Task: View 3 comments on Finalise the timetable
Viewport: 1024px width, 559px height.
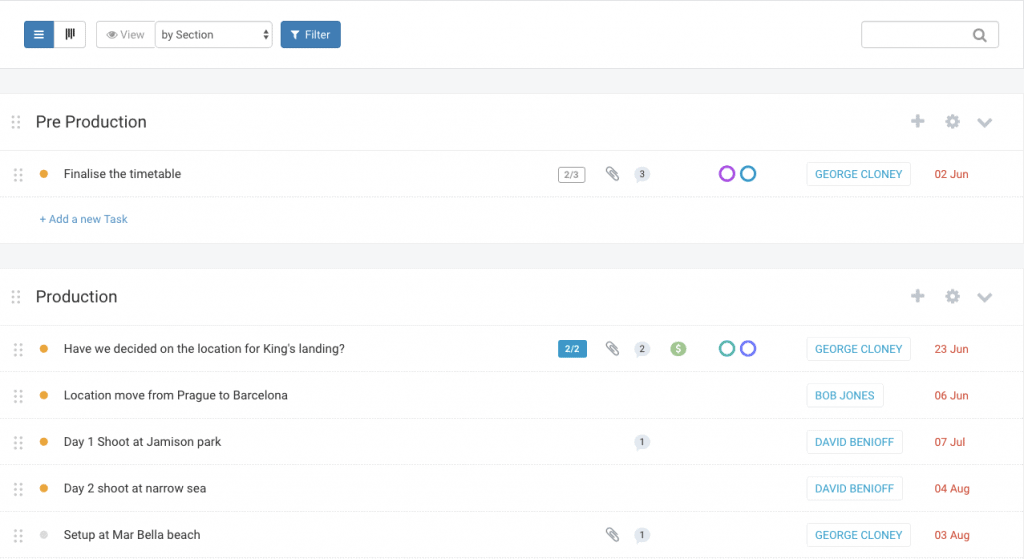Action: point(642,174)
